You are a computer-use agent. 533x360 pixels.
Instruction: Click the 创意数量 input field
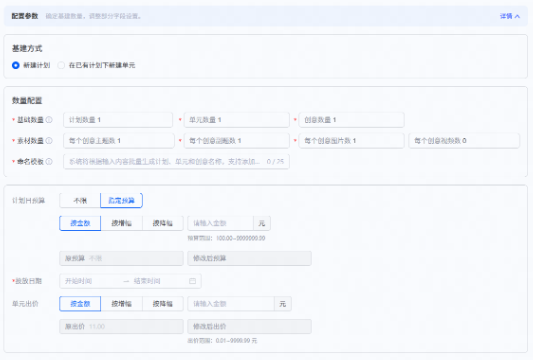(351, 120)
